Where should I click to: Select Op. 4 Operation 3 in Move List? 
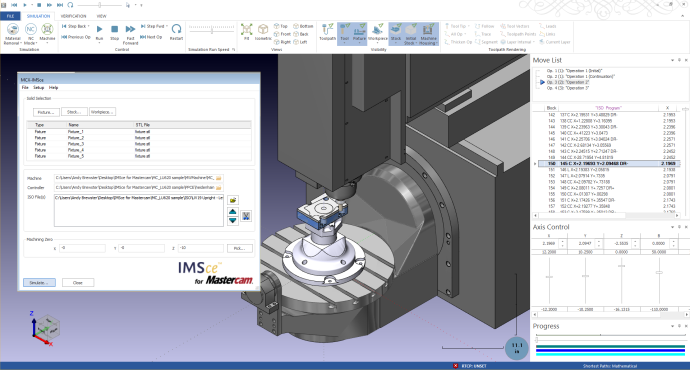coord(568,88)
